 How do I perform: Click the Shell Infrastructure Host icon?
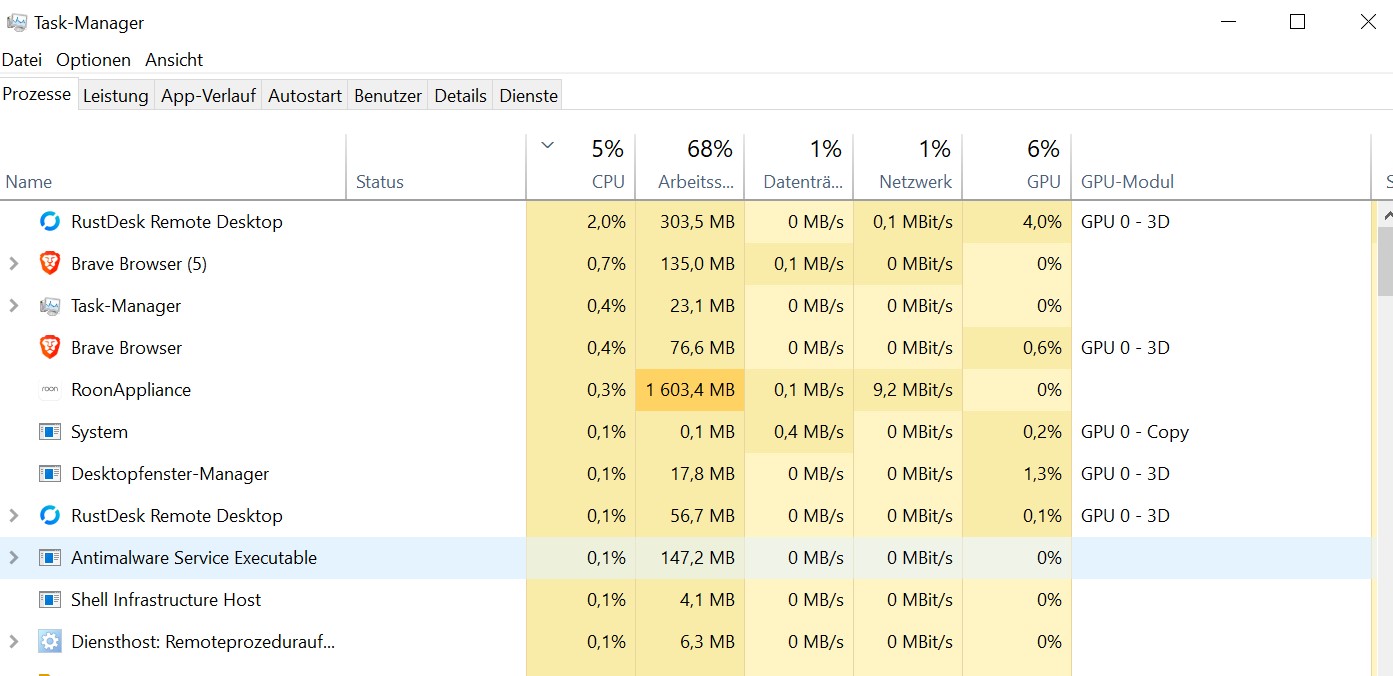(49, 600)
